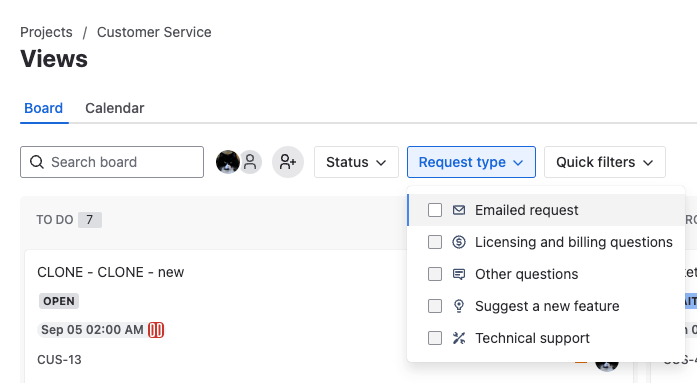Choose Emailed request option label

(526, 210)
